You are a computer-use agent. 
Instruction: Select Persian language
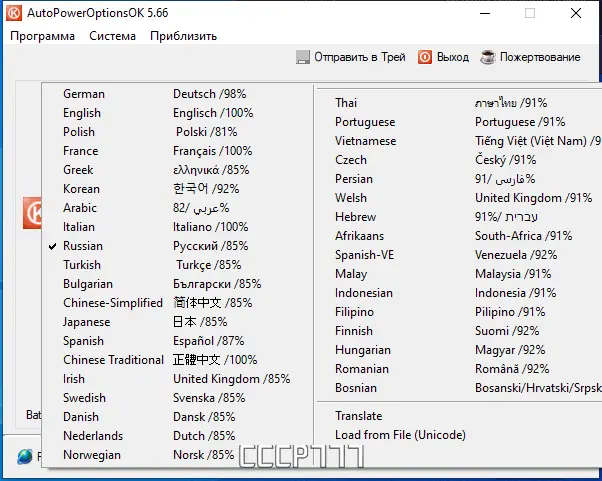[x=459, y=179]
